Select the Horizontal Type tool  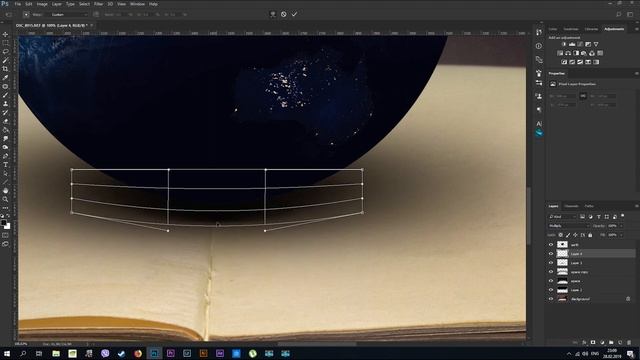pyautogui.click(x=5, y=165)
